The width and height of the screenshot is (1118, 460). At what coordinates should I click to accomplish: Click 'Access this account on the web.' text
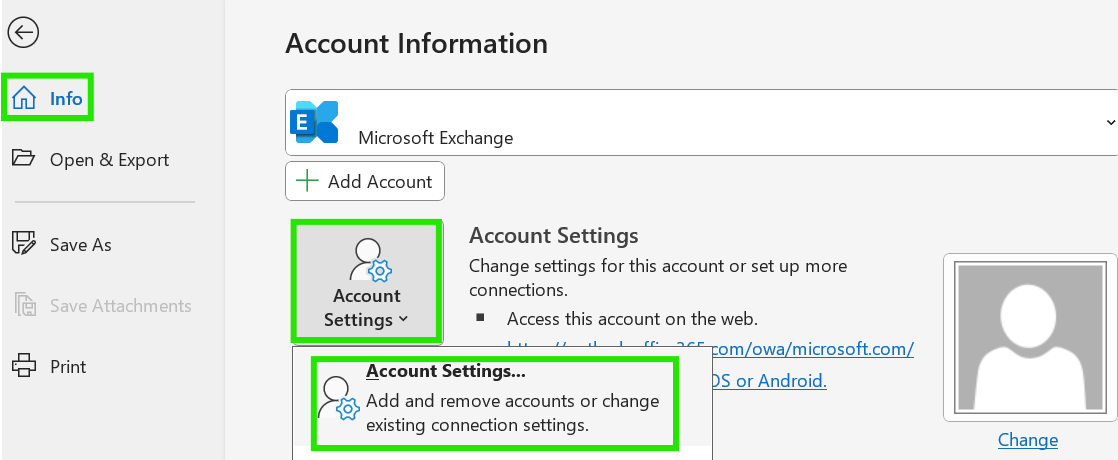pyautogui.click(x=632, y=318)
